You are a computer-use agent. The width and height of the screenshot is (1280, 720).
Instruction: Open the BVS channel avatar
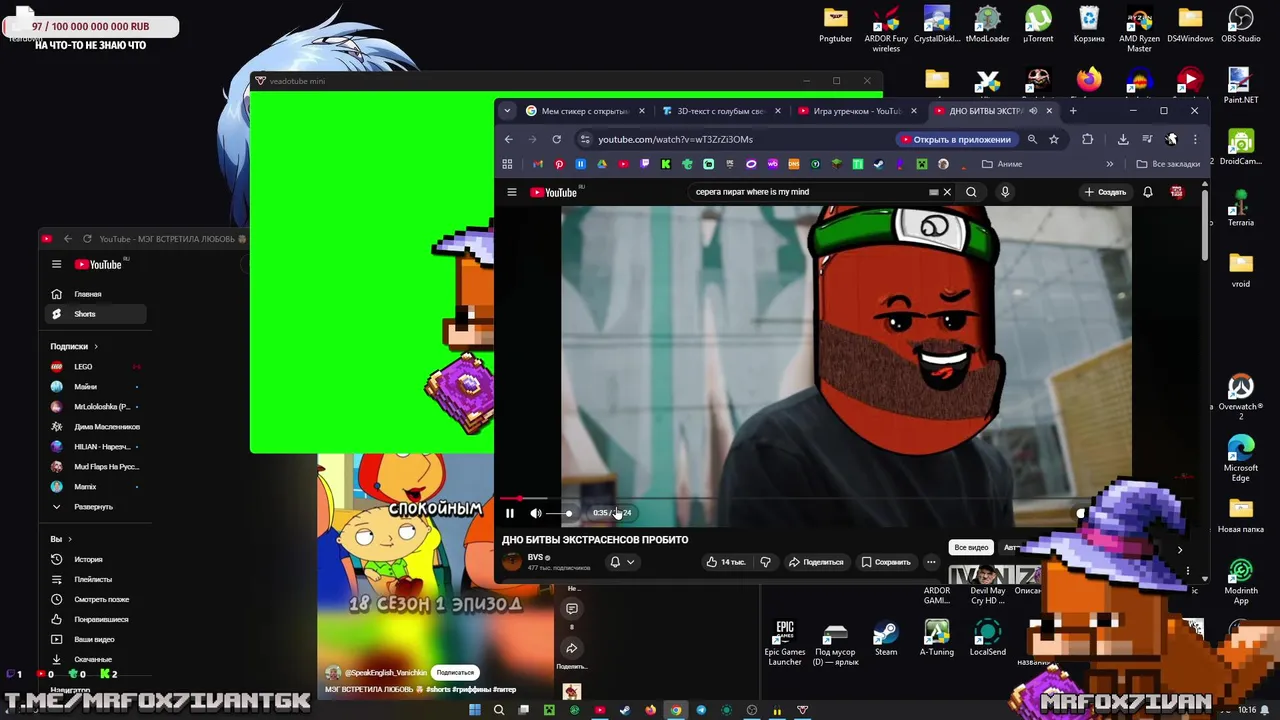[513, 562]
